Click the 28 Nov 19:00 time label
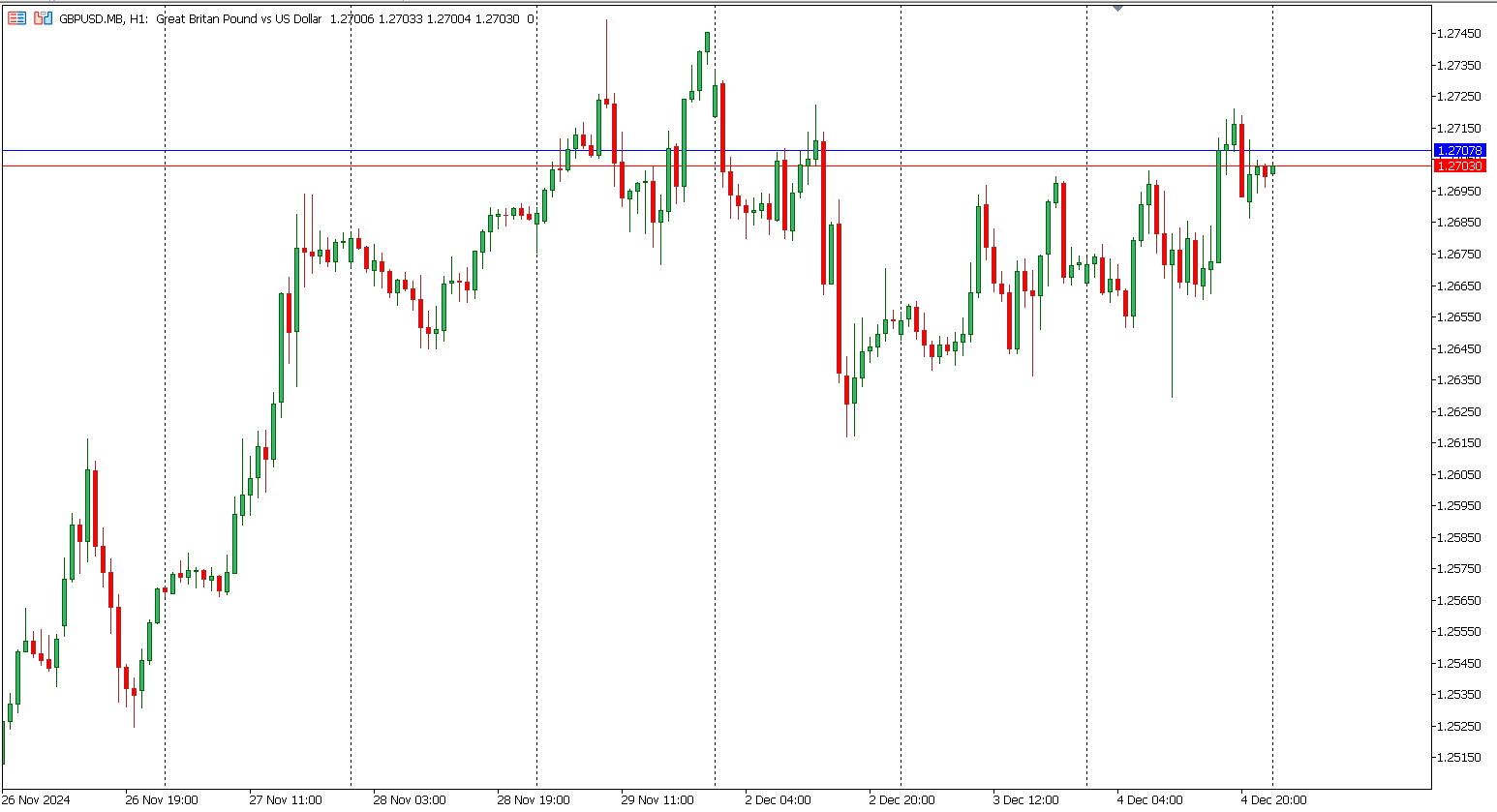Image resolution: width=1497 pixels, height=812 pixels. (x=534, y=799)
